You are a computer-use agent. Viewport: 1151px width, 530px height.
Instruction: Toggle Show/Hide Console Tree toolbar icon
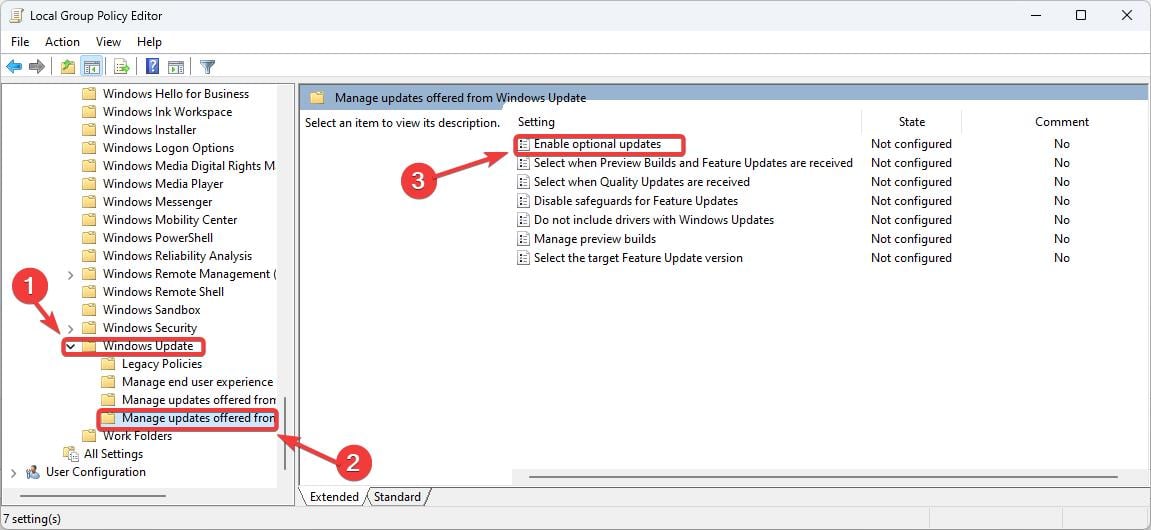tap(92, 67)
